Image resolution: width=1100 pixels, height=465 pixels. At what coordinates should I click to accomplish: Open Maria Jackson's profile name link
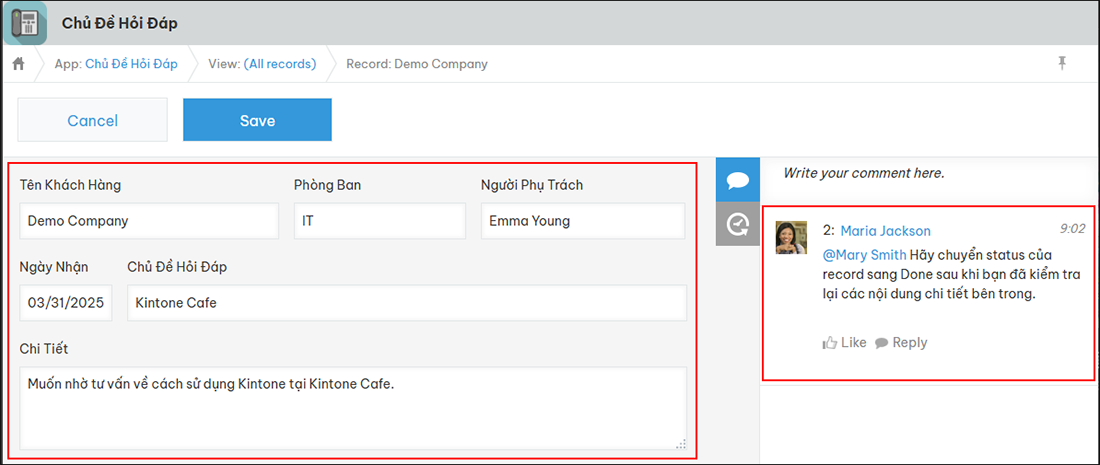coord(885,231)
